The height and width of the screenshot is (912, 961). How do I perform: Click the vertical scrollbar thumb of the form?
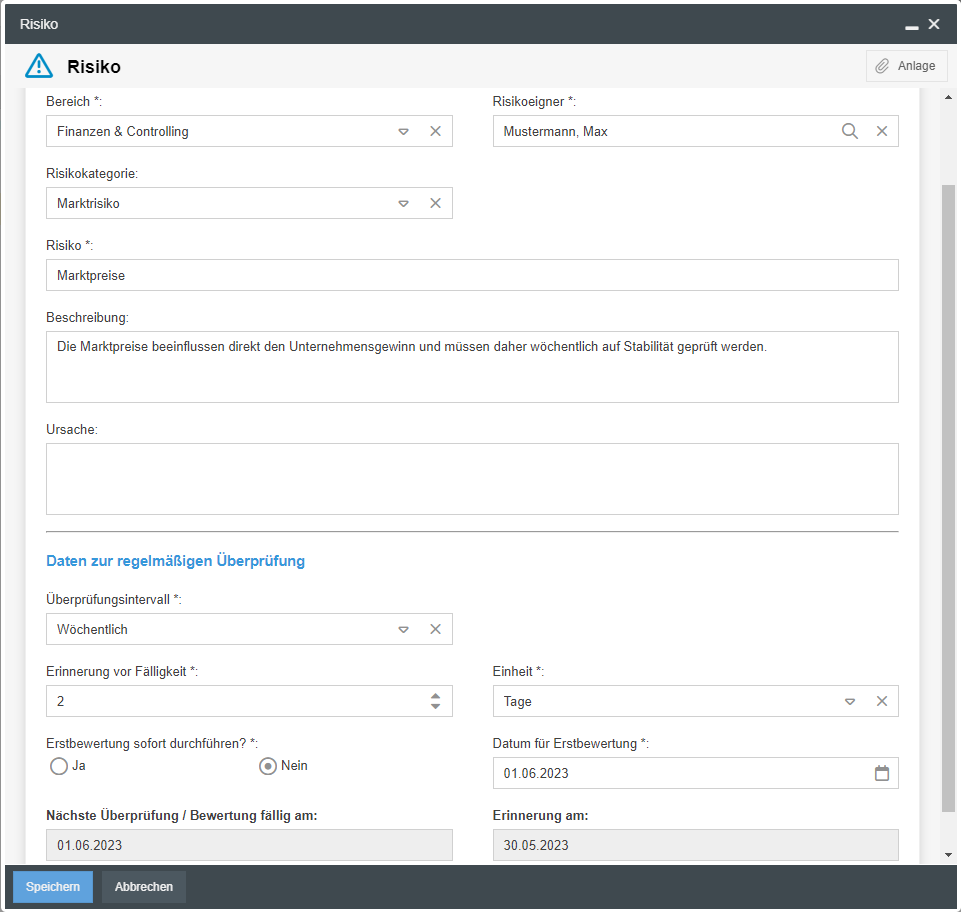tap(949, 500)
